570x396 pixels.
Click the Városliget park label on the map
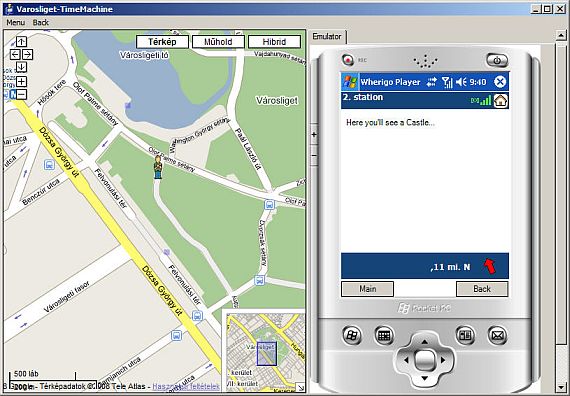[277, 100]
